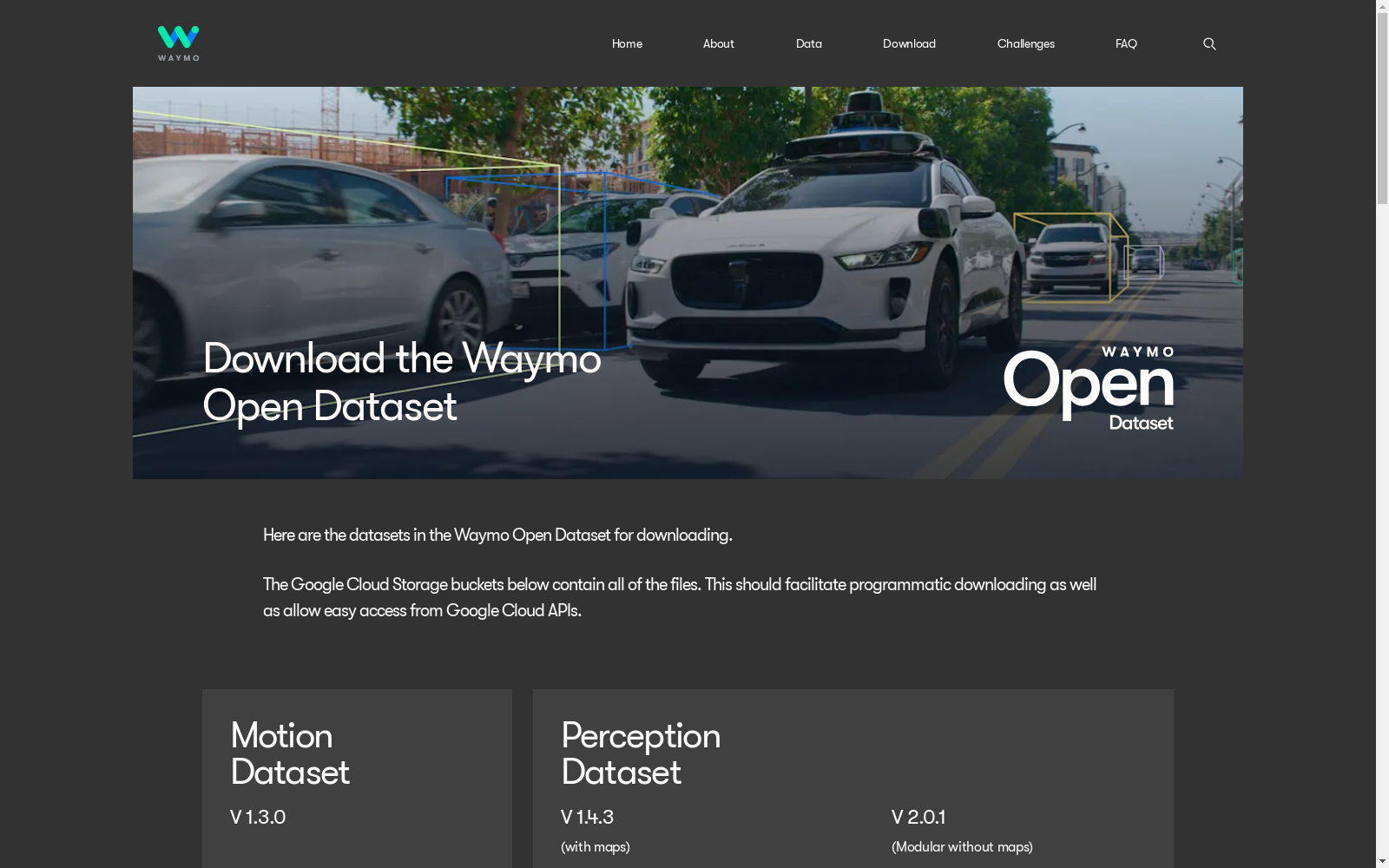Select the Perception Dataset card heading

(x=641, y=754)
